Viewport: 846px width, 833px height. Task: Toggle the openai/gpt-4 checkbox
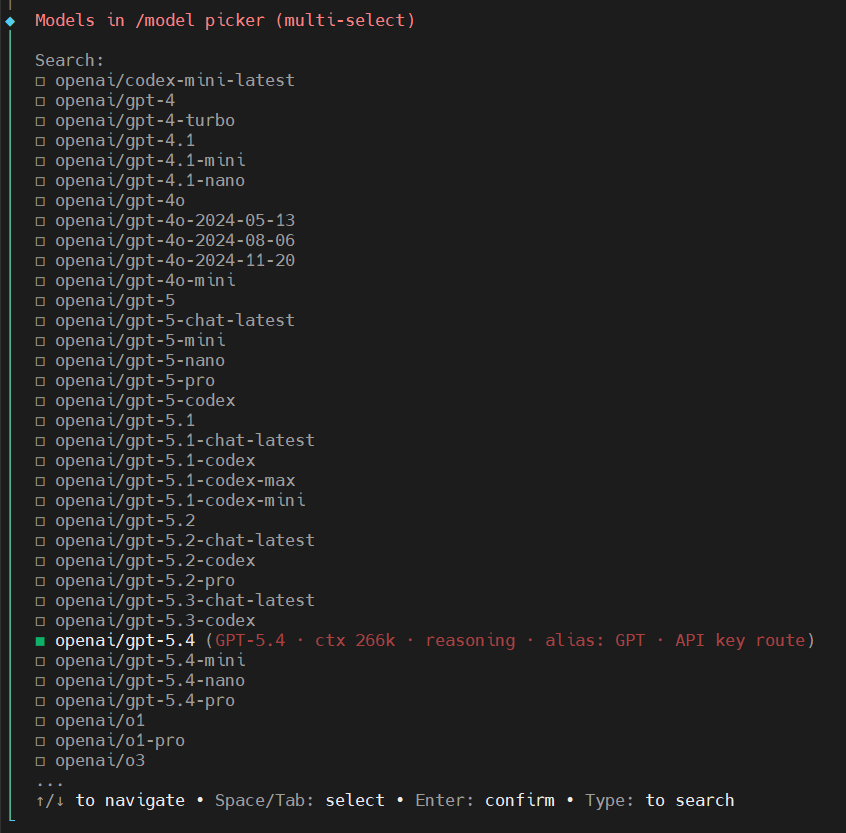coord(41,101)
